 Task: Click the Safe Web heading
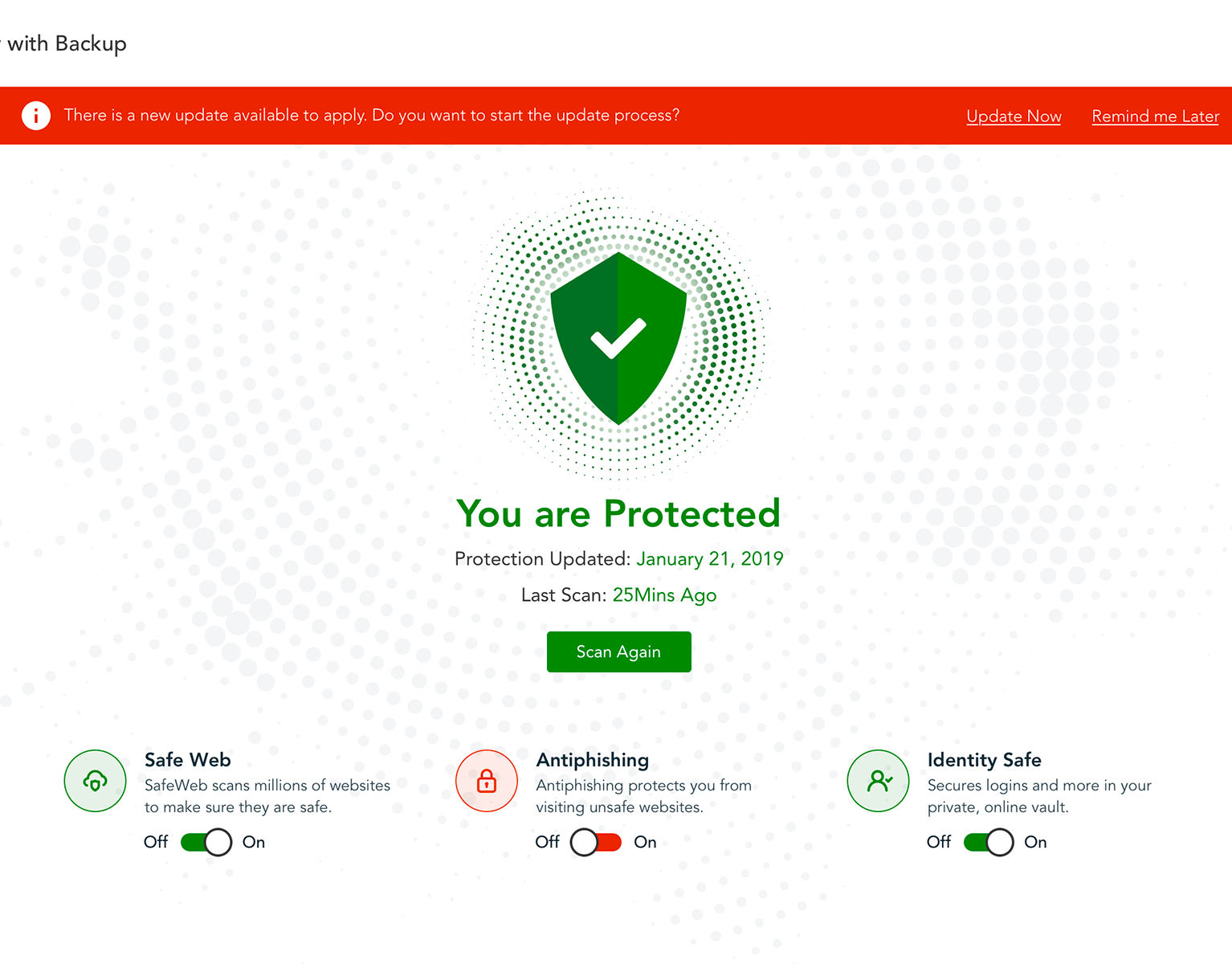tap(188, 760)
